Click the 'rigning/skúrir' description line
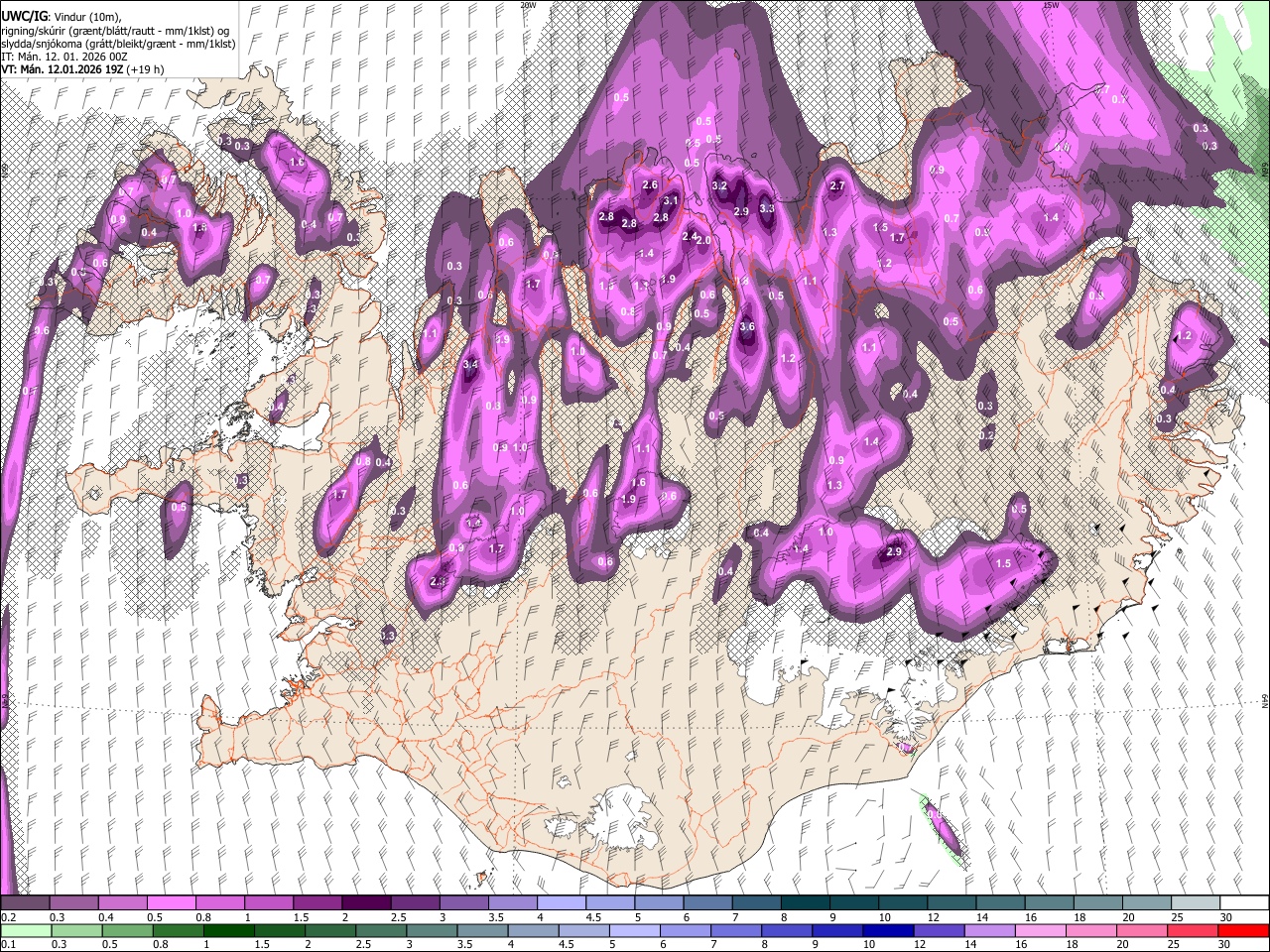The image size is (1270, 952). coord(116,31)
